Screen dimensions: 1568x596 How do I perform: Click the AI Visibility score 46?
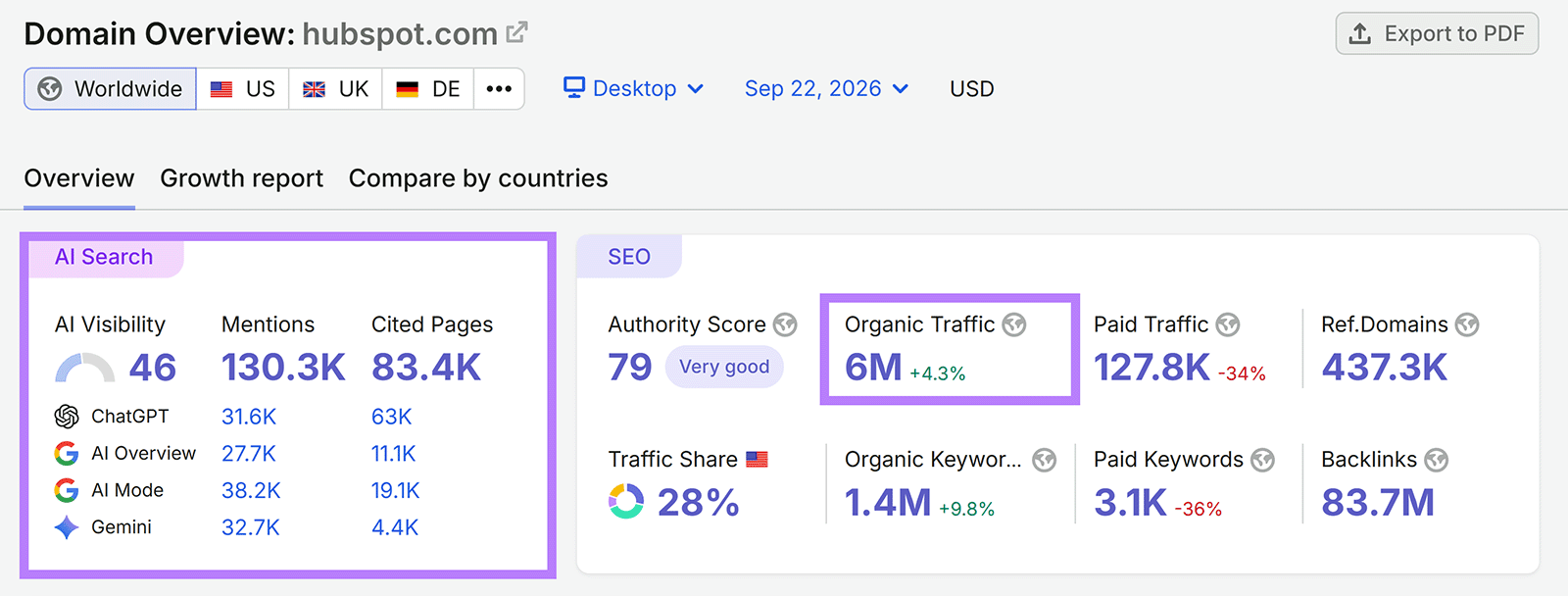tap(153, 368)
